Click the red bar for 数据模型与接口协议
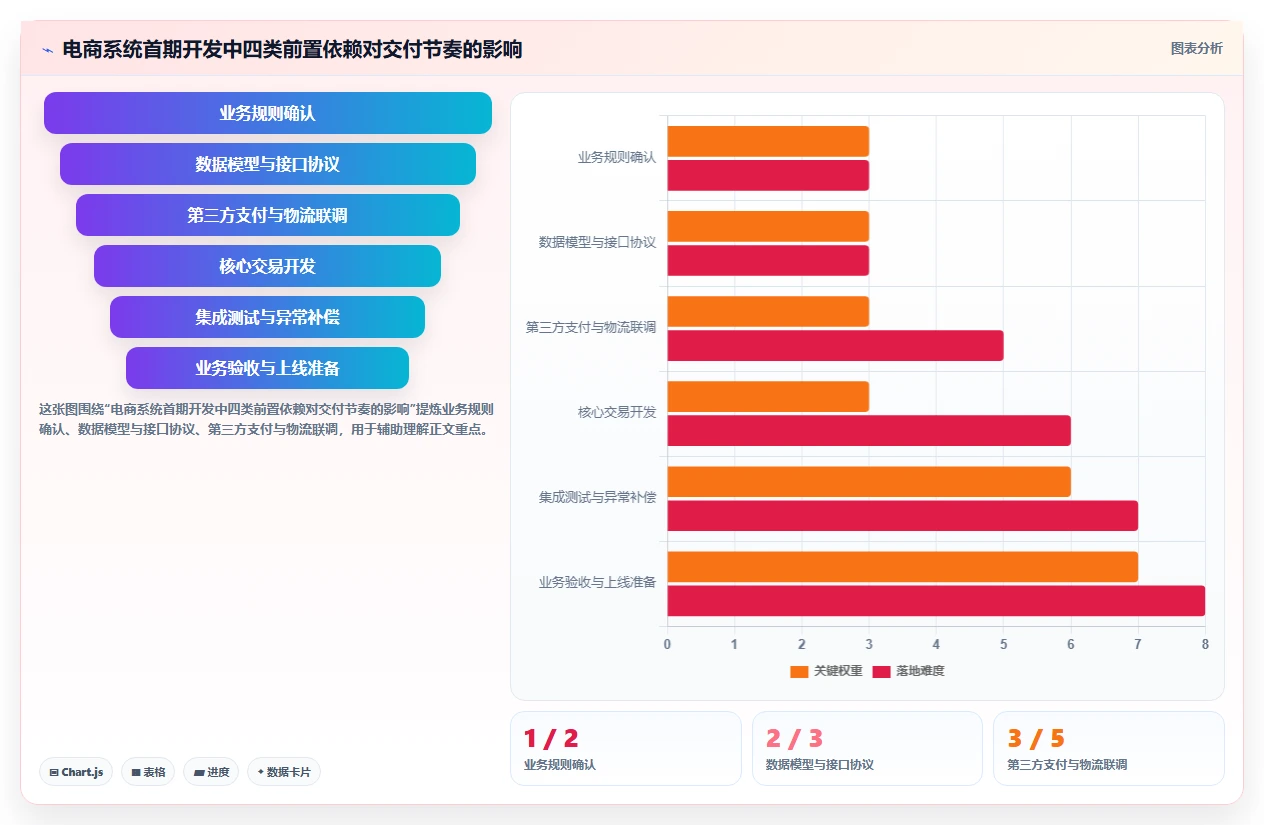 pos(768,260)
